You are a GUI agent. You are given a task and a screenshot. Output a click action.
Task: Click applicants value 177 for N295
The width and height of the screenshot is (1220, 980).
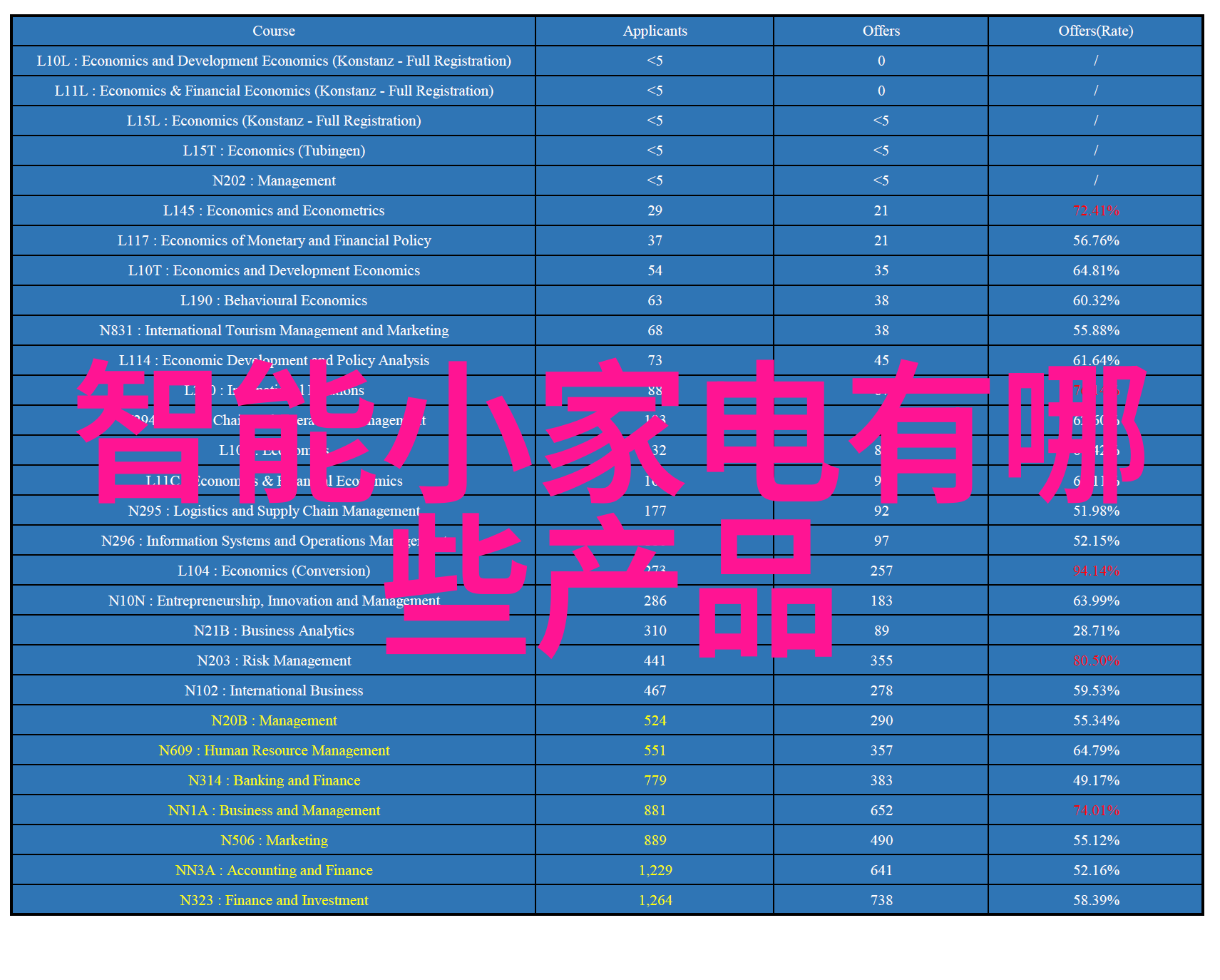click(x=655, y=511)
